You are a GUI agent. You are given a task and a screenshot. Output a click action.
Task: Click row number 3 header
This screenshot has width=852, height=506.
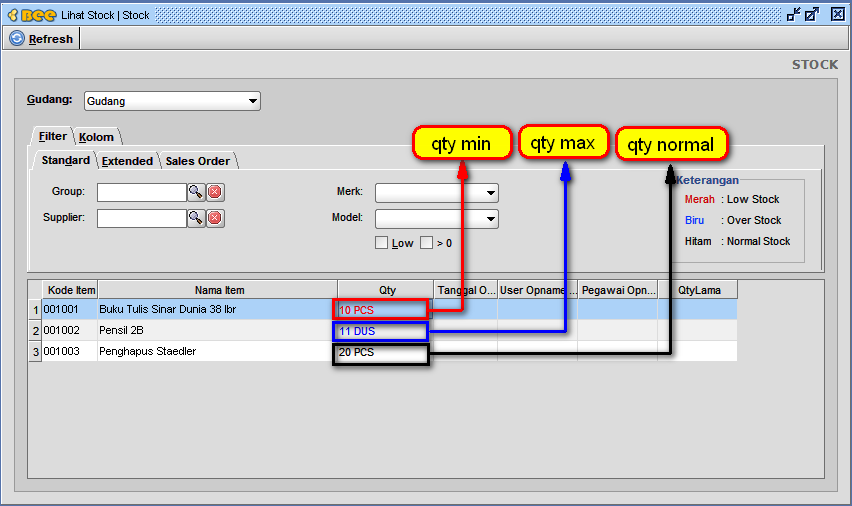pyautogui.click(x=35, y=352)
